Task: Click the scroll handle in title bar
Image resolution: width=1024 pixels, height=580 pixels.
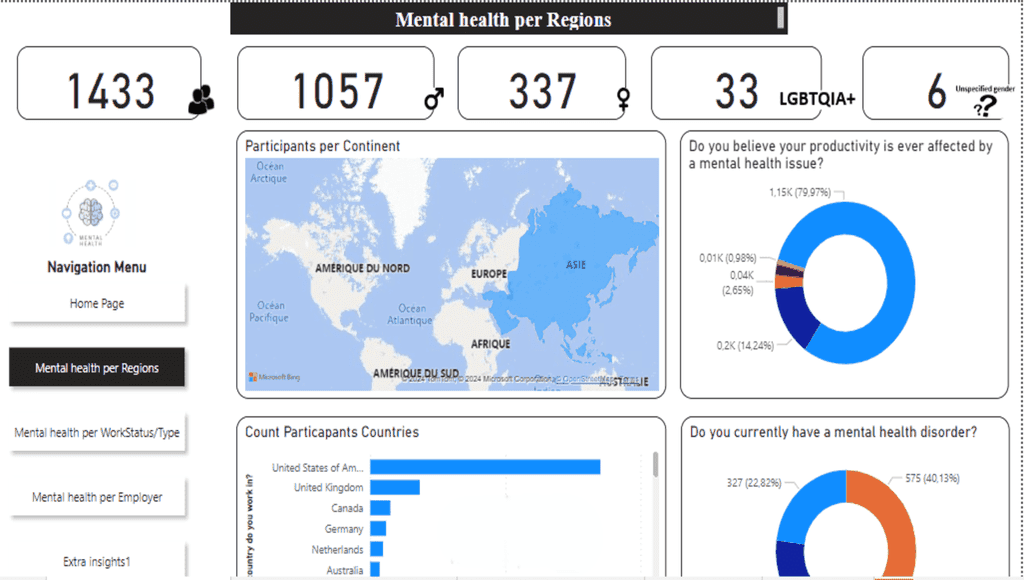Action: (x=780, y=18)
